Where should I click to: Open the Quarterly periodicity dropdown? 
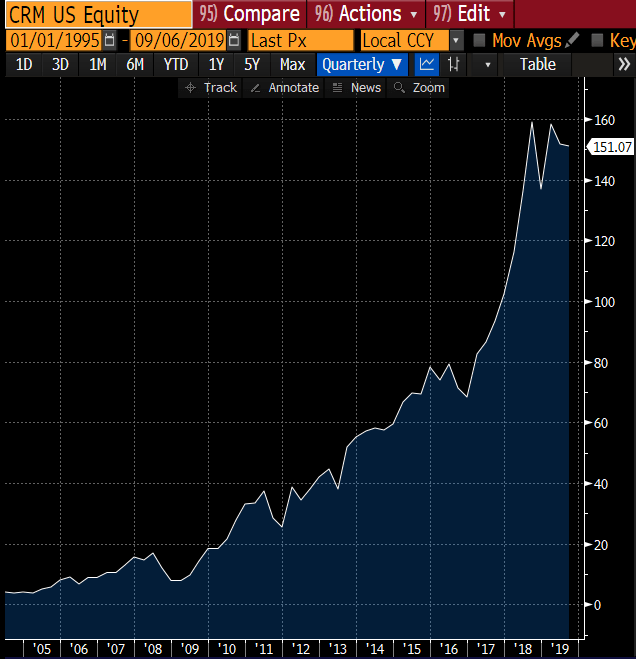[x=362, y=64]
